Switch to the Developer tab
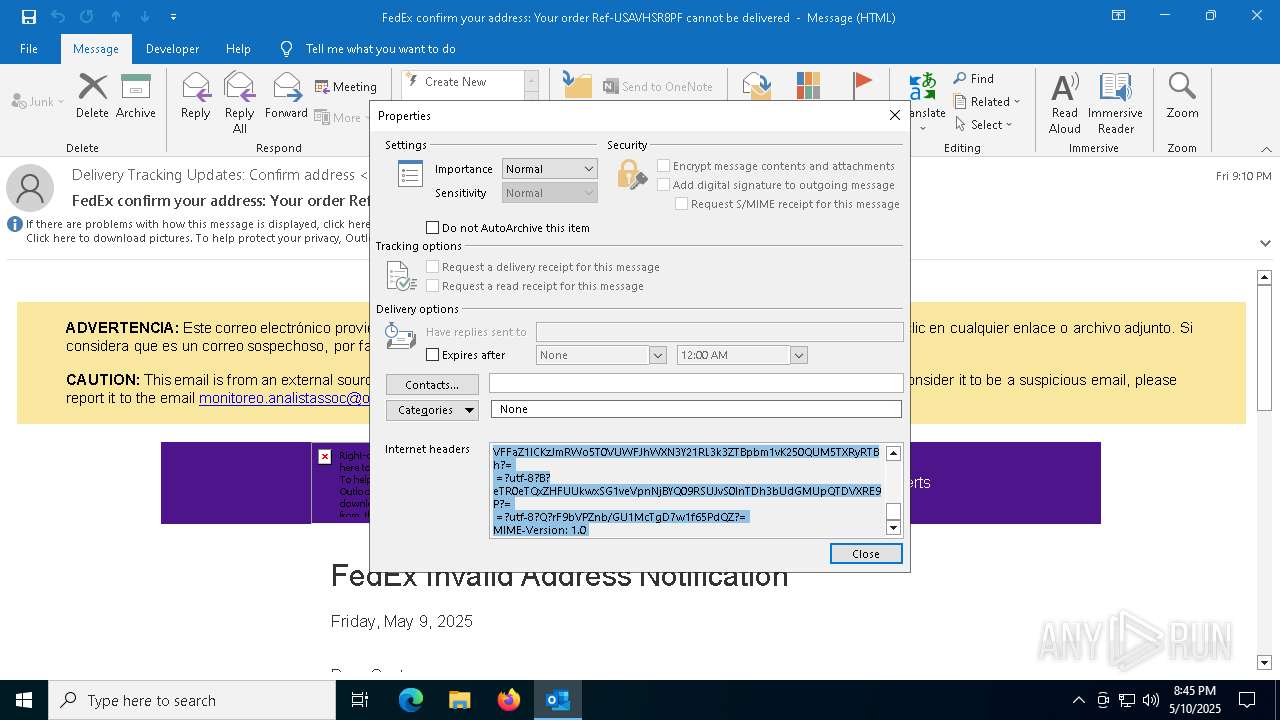 pyautogui.click(x=172, y=48)
